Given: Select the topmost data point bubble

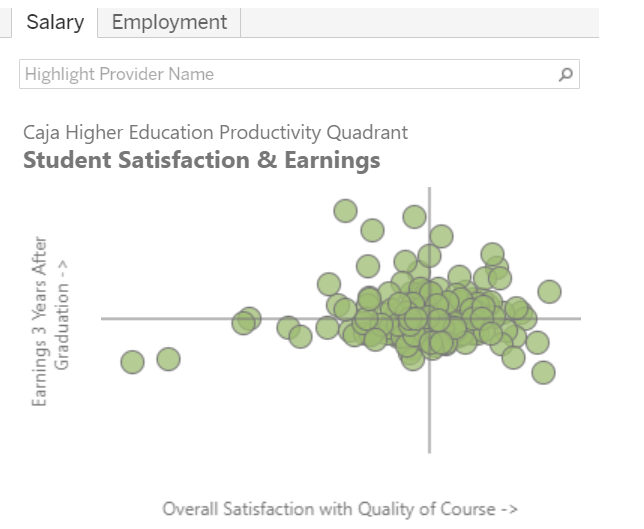Looking at the screenshot, I should (x=345, y=211).
